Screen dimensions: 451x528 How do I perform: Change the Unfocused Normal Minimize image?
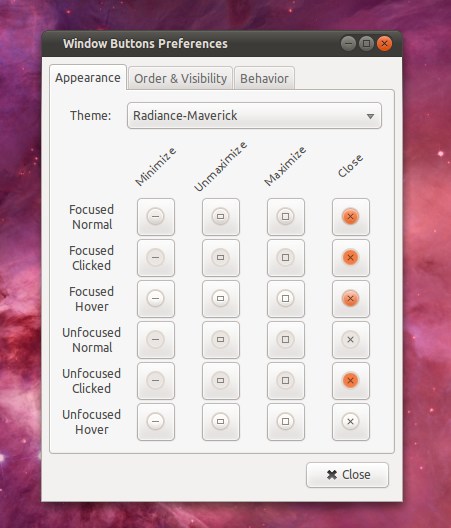click(x=156, y=340)
